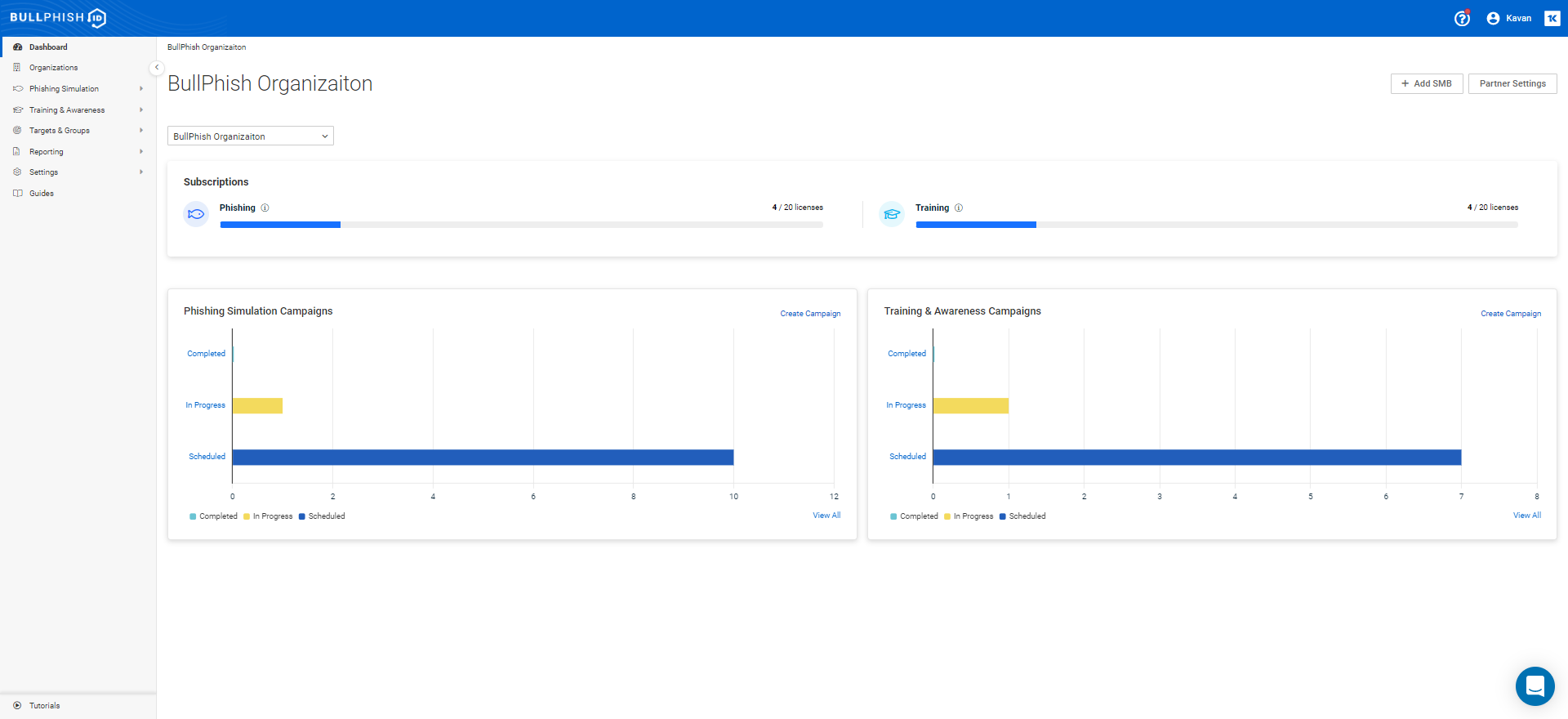Click the Scheduled blue bar in Phishing chart
This screenshot has height=719, width=1568.
tap(483, 458)
